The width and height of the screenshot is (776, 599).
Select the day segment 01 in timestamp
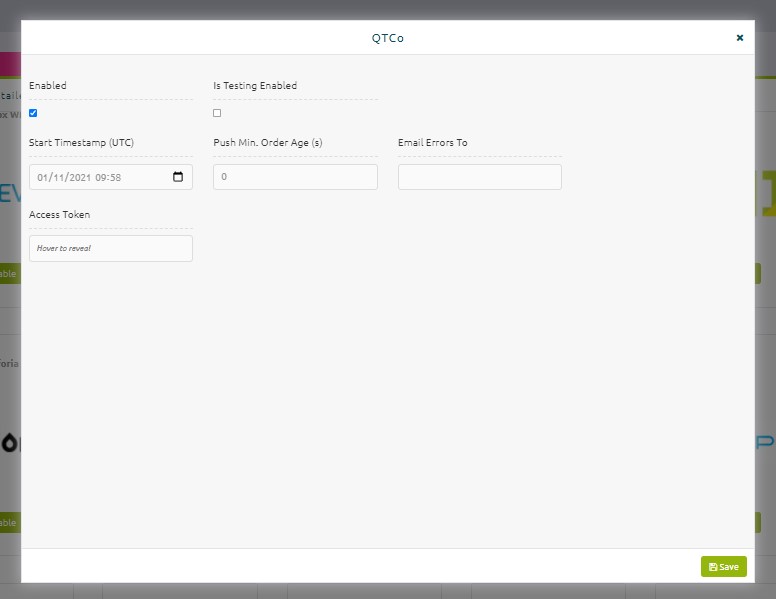point(42,177)
